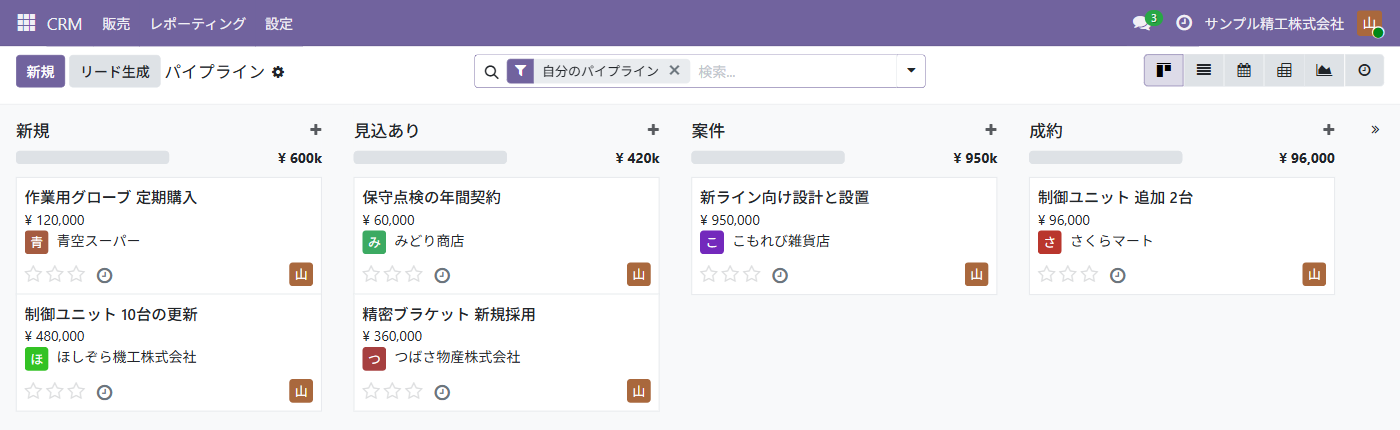1400x430 pixels.
Task: Click the さくらマート customer name
Action: [1112, 241]
